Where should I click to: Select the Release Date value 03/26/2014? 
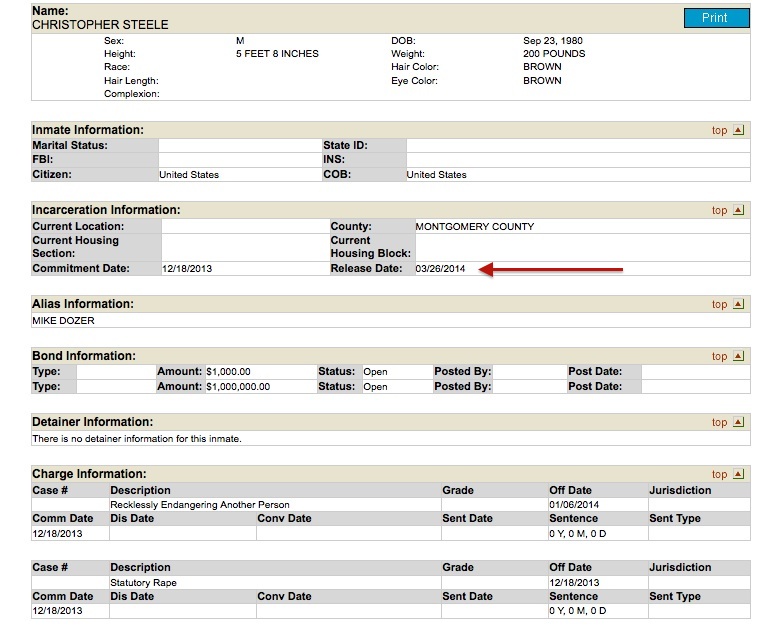440,269
